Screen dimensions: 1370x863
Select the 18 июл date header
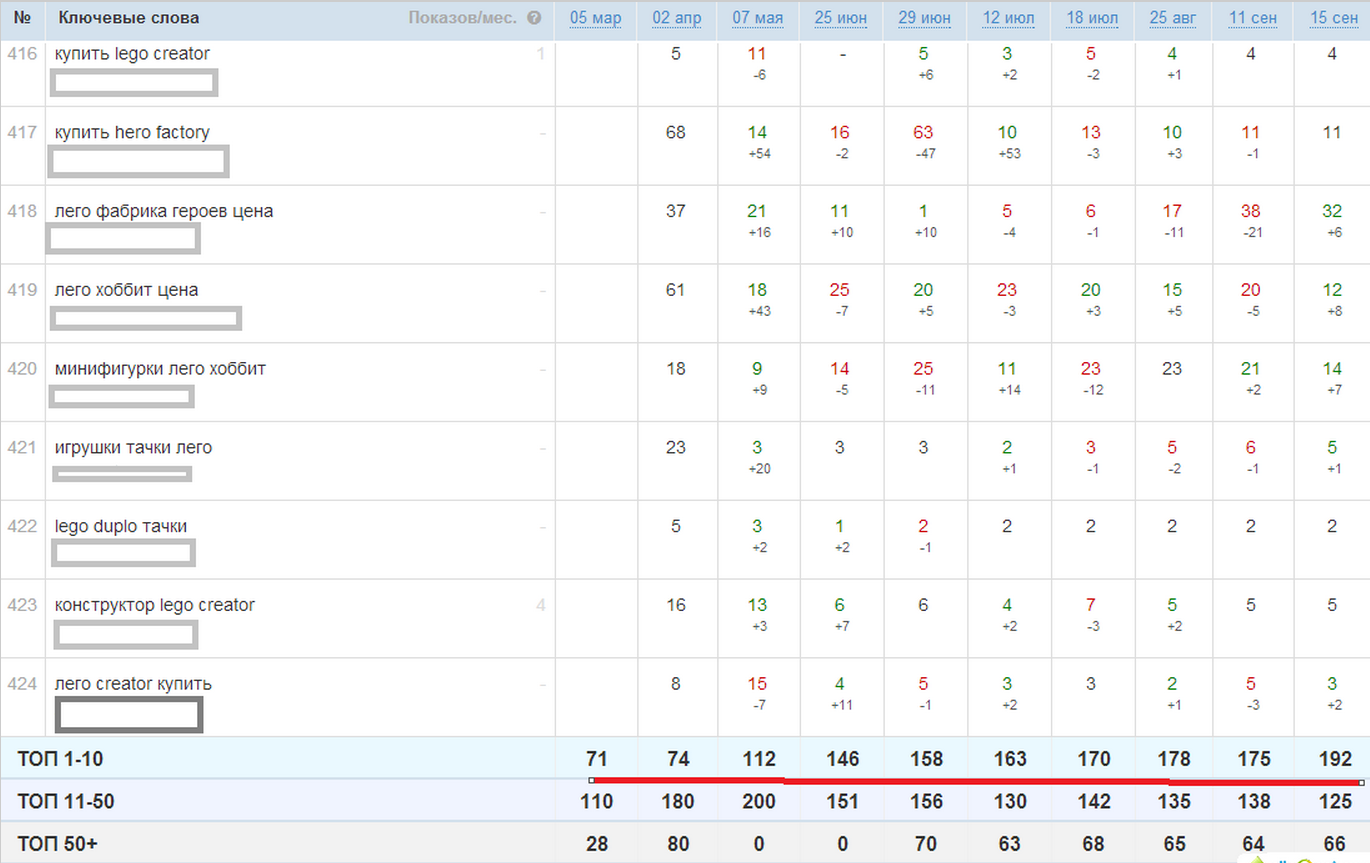pyautogui.click(x=1092, y=18)
